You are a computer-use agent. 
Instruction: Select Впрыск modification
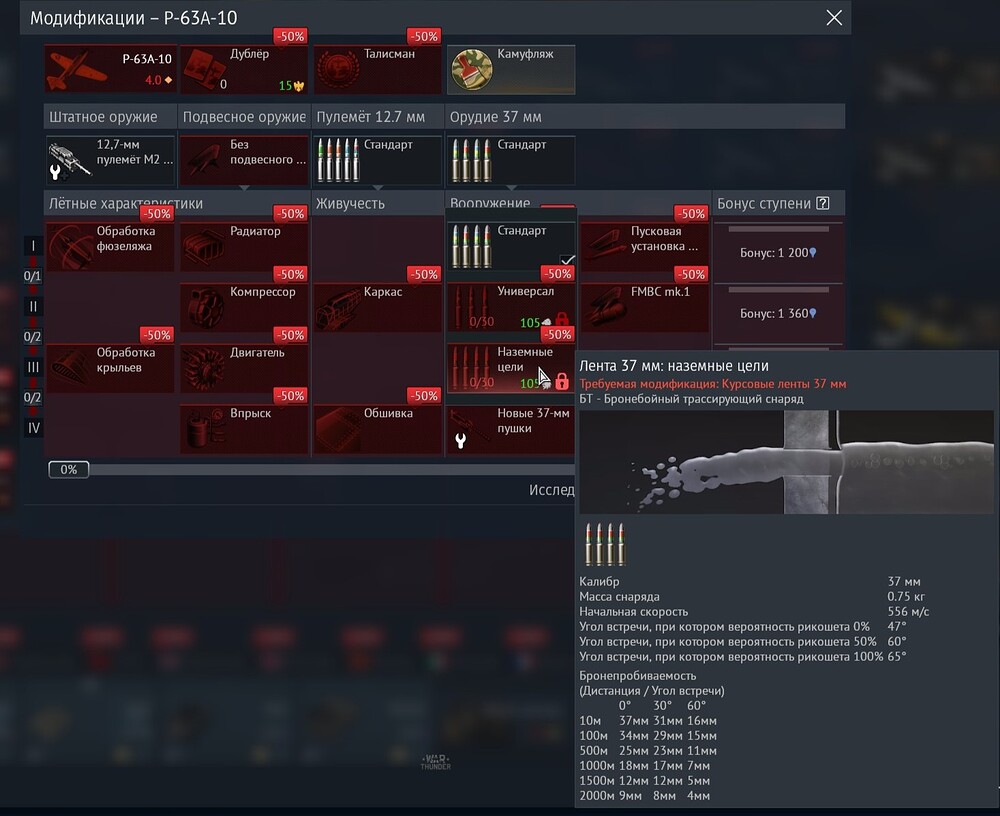click(244, 428)
